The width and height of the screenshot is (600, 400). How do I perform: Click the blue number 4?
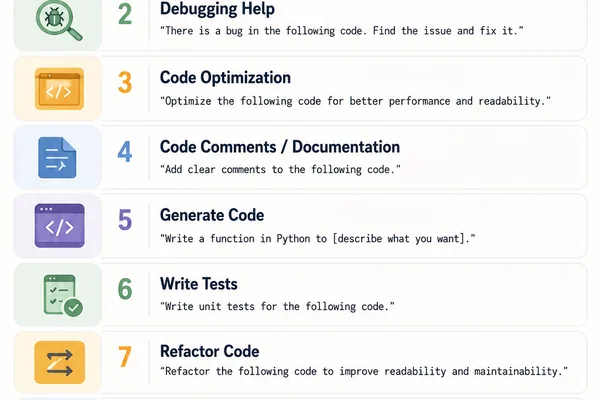coord(125,152)
